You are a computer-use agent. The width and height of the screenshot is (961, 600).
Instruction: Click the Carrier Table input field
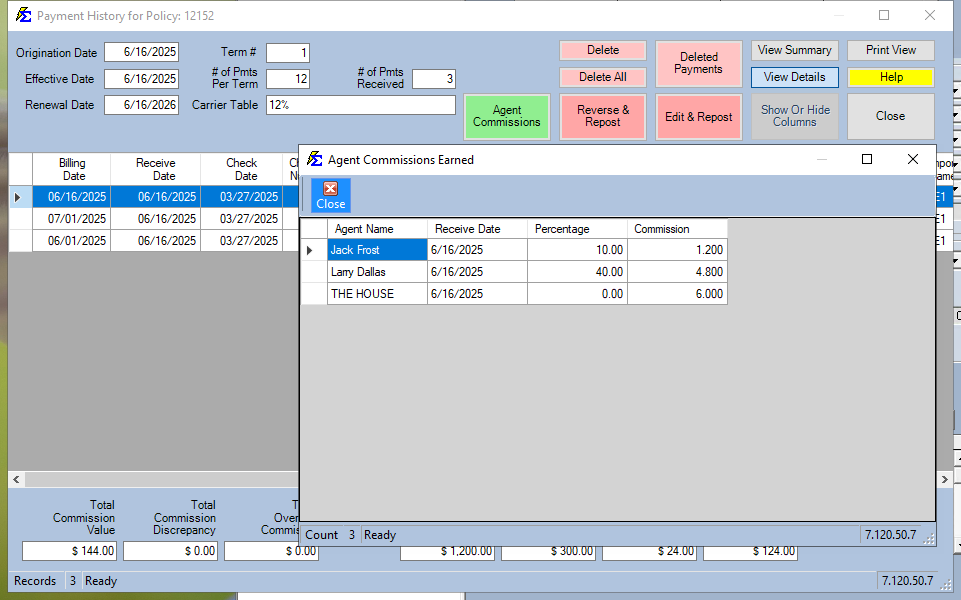click(360, 105)
